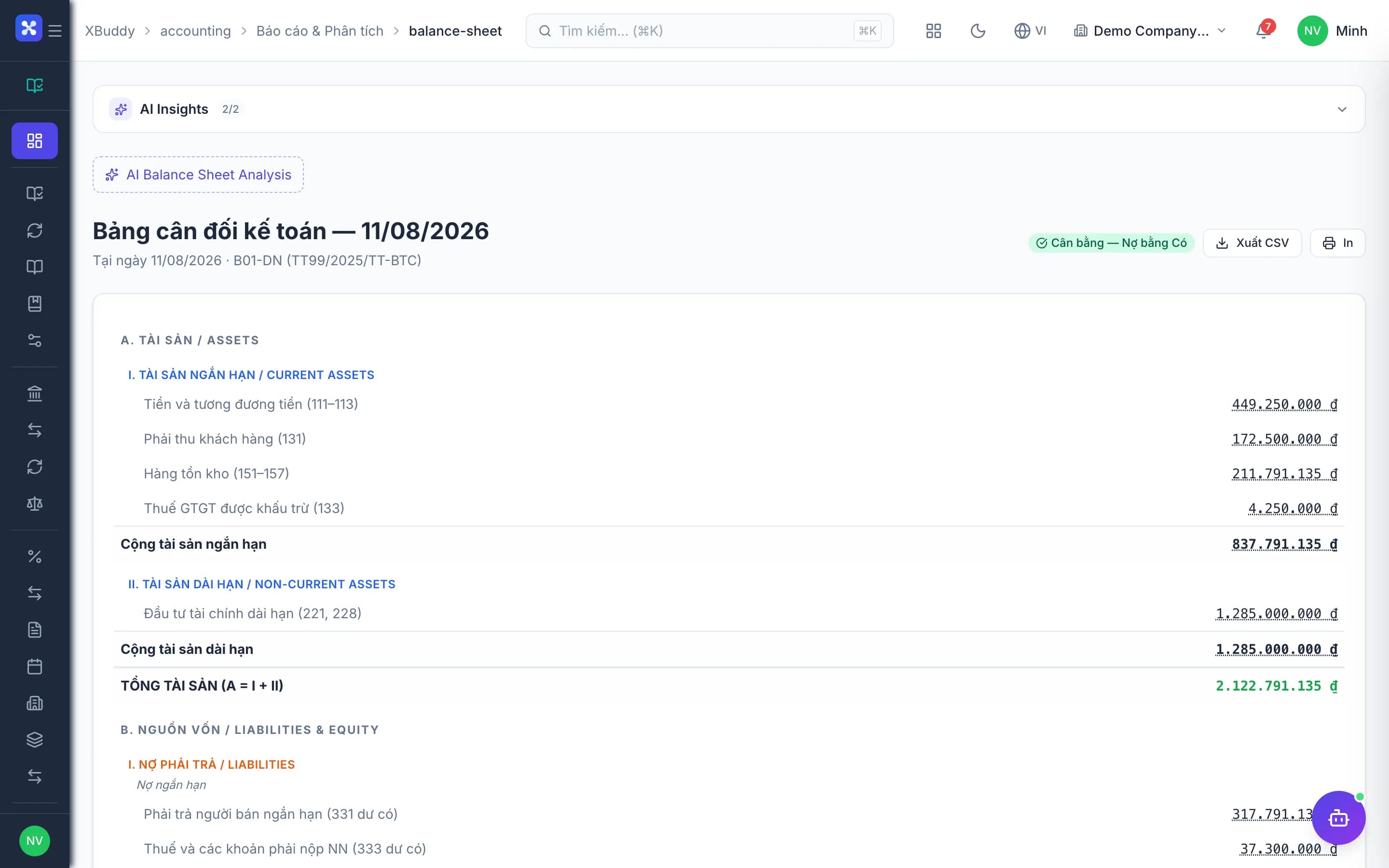Click the AI Insights sparkle icon
Viewport: 1389px width, 868px height.
121,109
